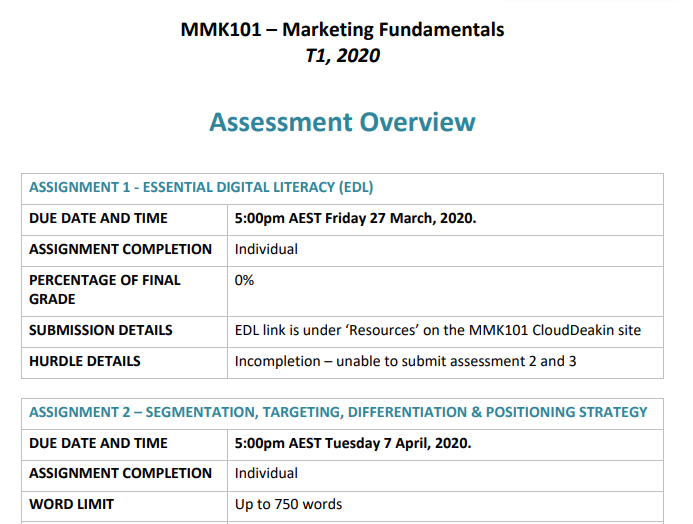Select HURDLE DETAILS label
The width and height of the screenshot is (693, 524).
click(x=85, y=361)
